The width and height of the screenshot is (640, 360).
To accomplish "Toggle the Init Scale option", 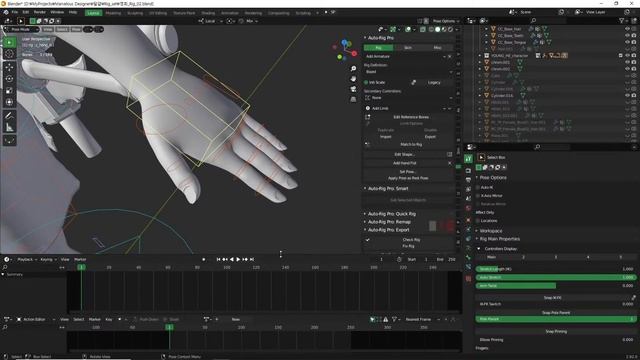I will pos(366,82).
